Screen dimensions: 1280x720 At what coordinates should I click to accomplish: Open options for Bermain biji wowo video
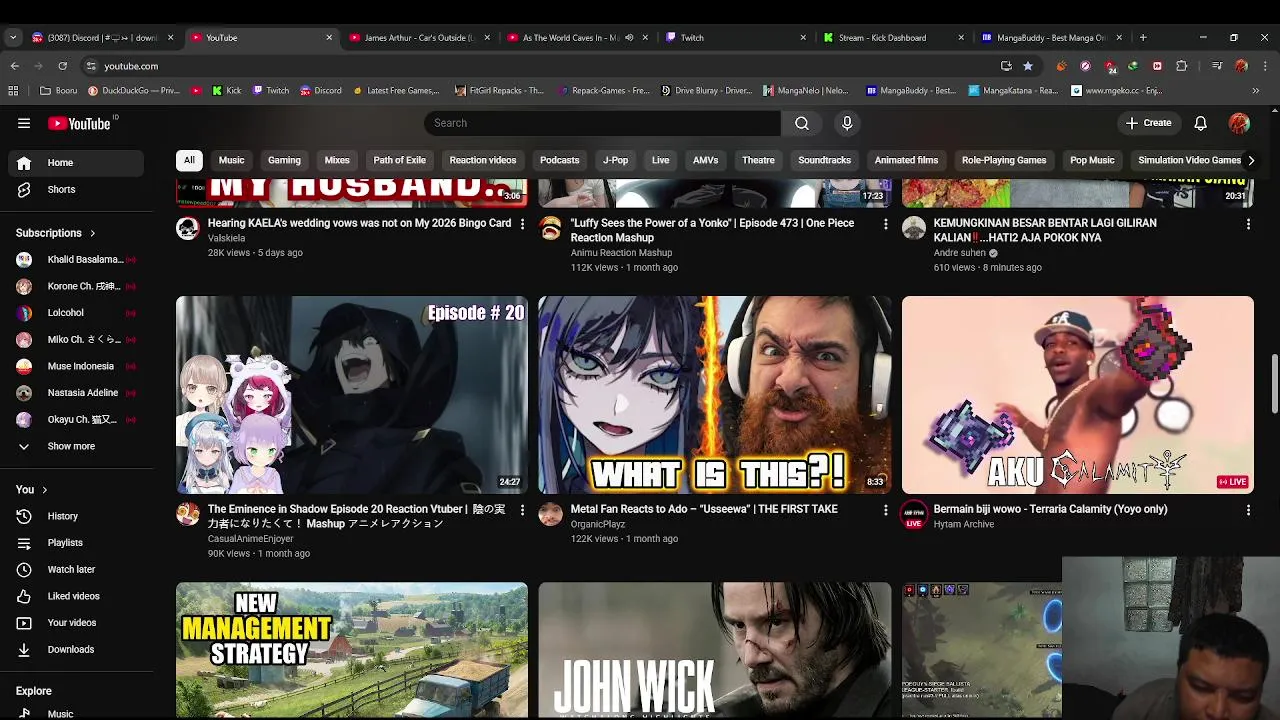coord(1248,510)
